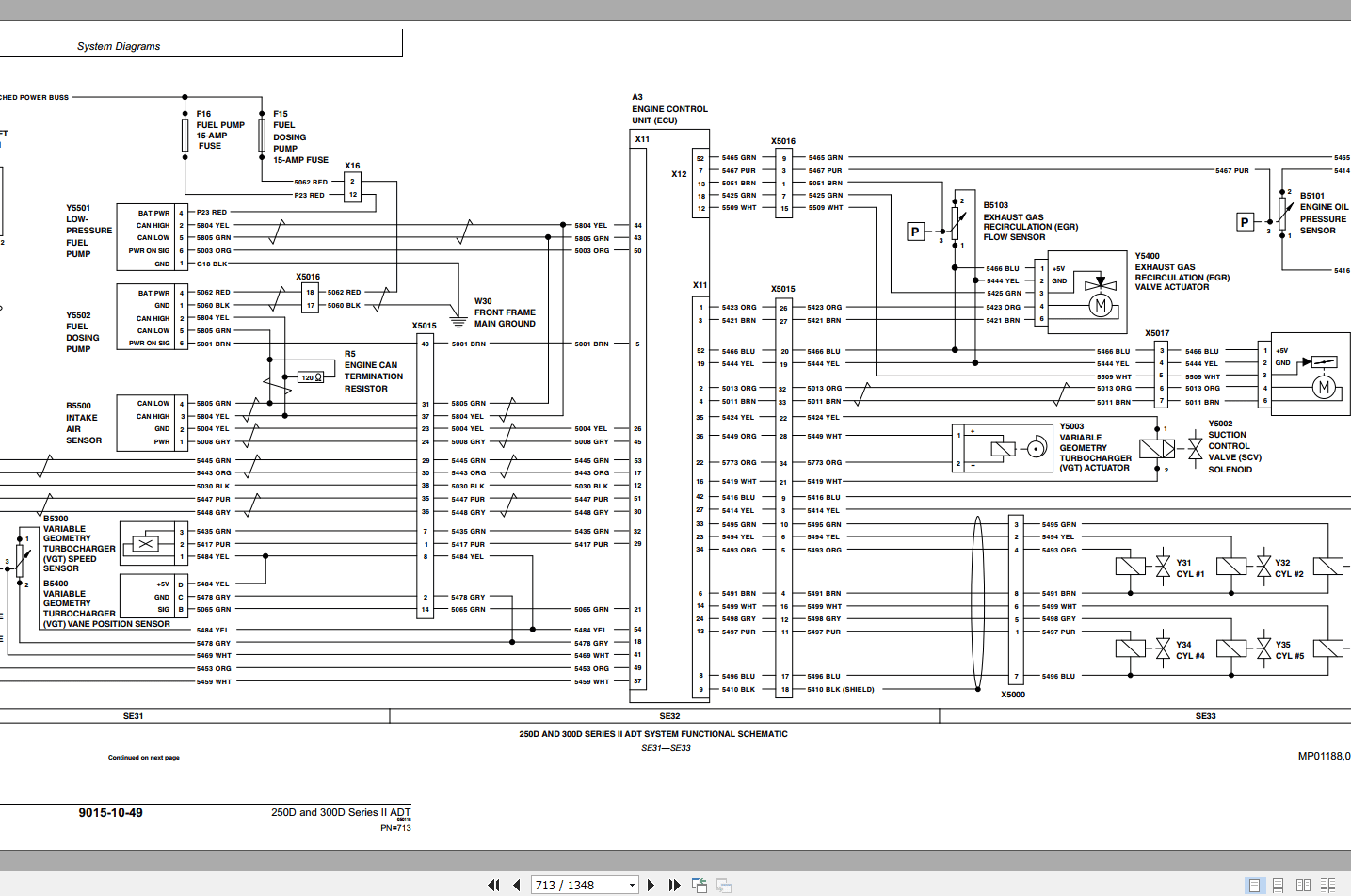Image resolution: width=1351 pixels, height=896 pixels.
Task: Click the System Diagrams header text
Action: pos(119,46)
